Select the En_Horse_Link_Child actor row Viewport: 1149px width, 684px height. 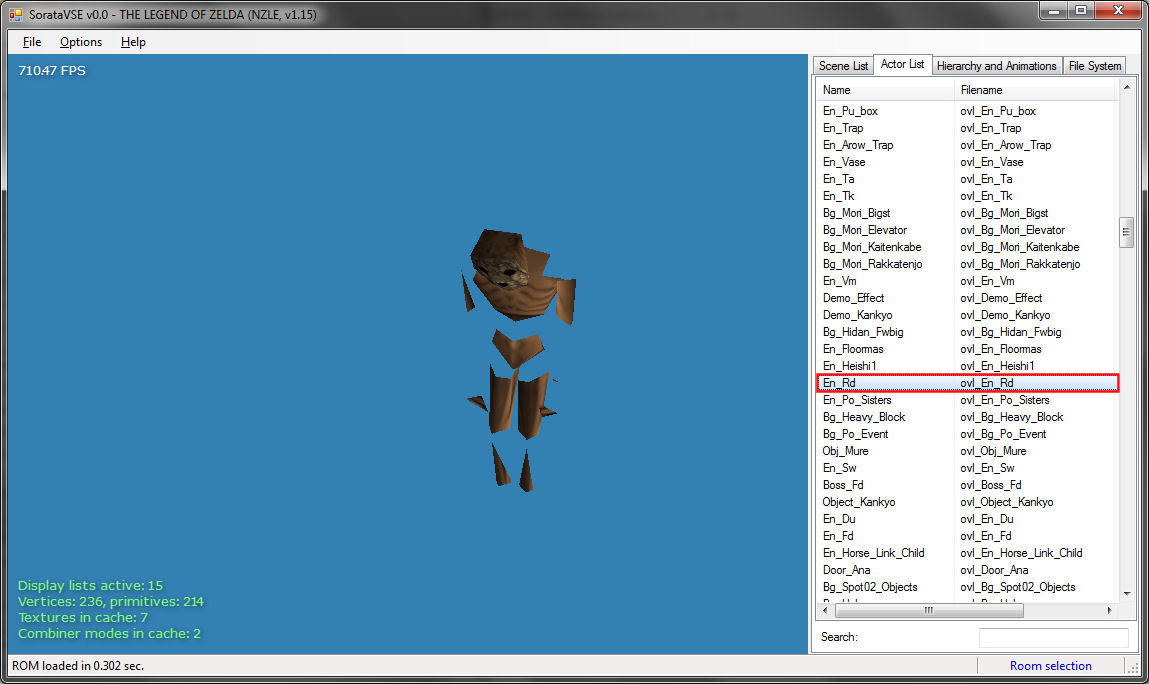click(967, 553)
